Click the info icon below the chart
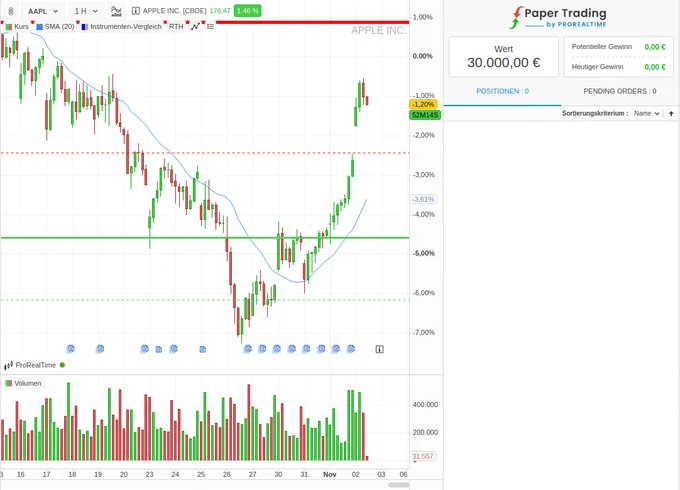The height and width of the screenshot is (490, 680). (379, 349)
